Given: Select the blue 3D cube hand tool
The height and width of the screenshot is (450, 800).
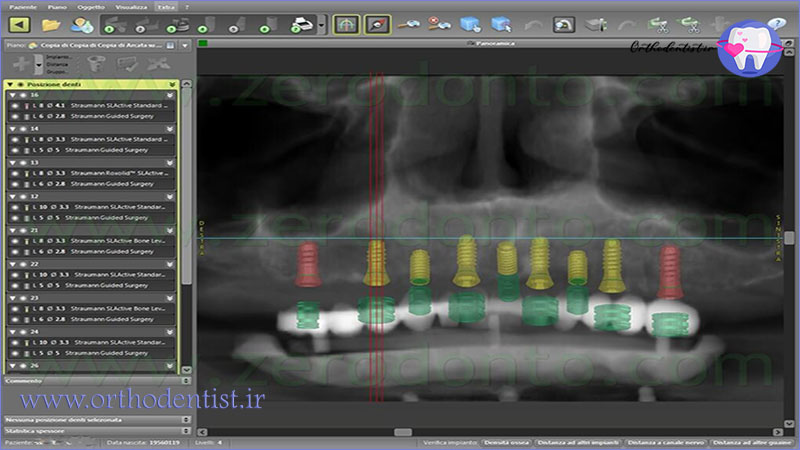Looking at the screenshot, I should tap(470, 24).
